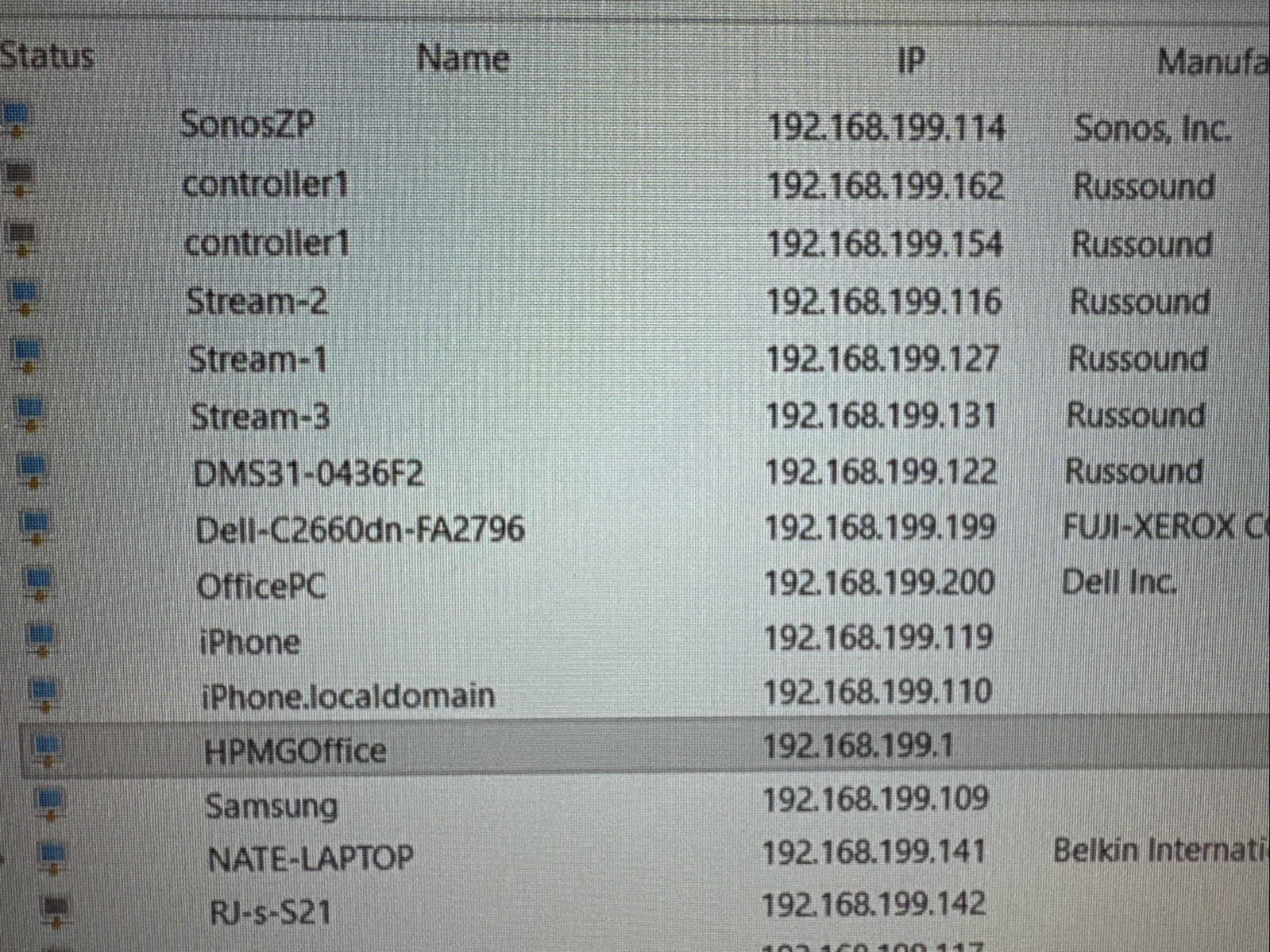Sort by the IP column header
Viewport: 1270px width, 952px height.
[x=910, y=59]
